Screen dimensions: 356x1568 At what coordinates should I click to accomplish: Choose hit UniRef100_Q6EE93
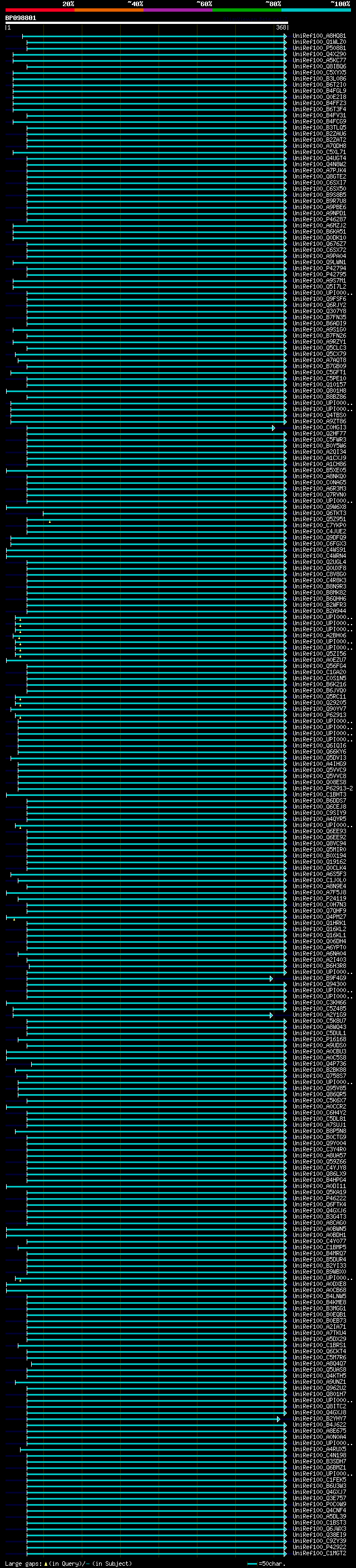point(319,831)
